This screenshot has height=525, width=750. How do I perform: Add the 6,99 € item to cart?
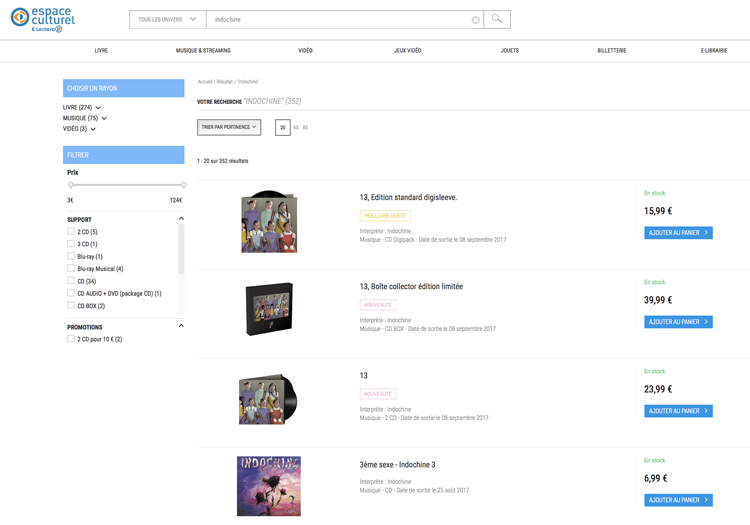click(x=678, y=500)
